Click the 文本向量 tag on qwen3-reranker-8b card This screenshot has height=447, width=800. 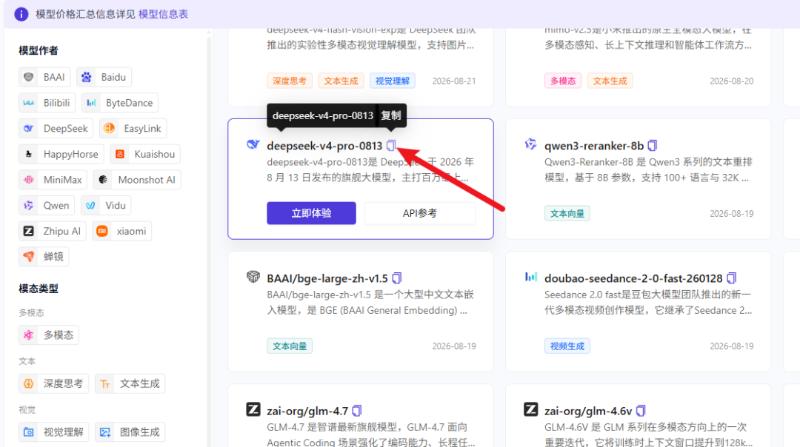pos(567,213)
